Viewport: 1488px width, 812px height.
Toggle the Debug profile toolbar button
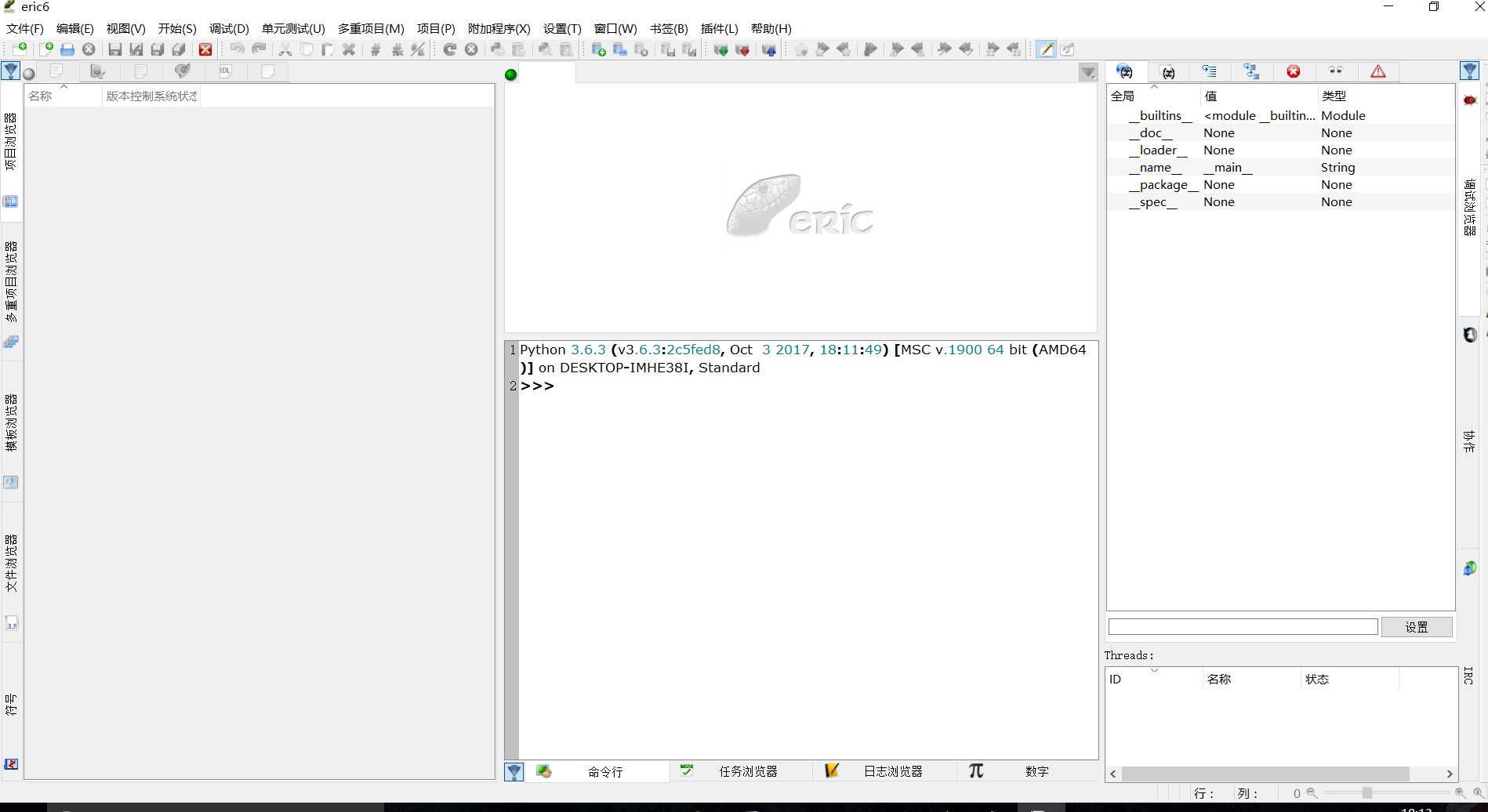(1068, 49)
